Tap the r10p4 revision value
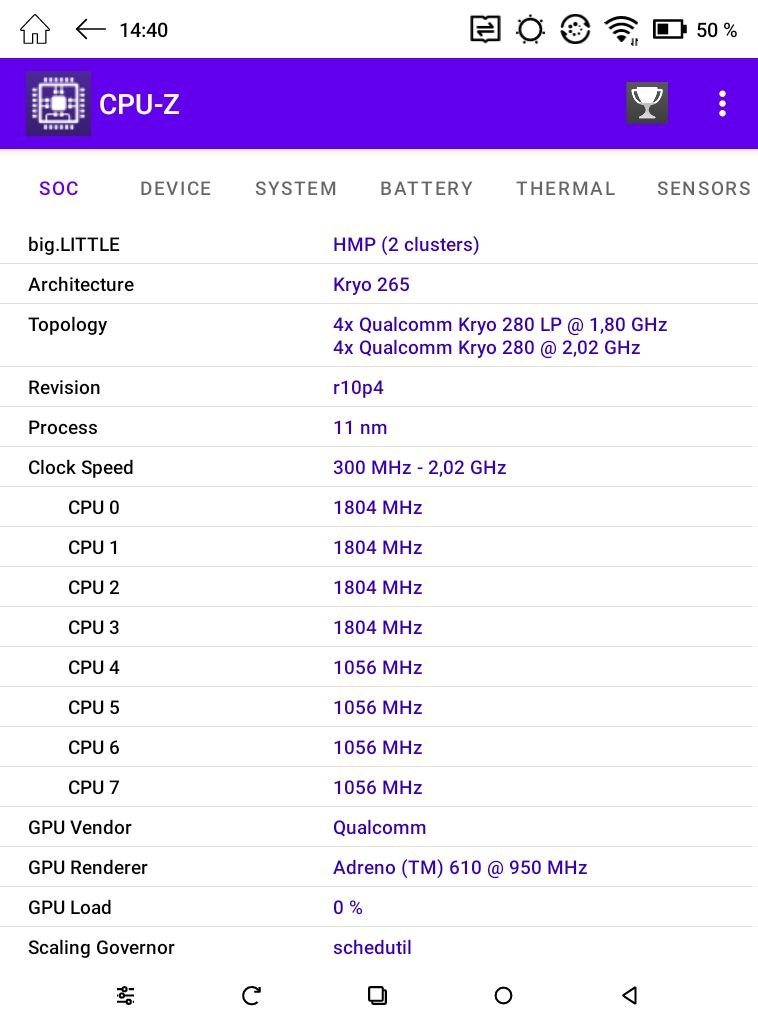Image resolution: width=758 pixels, height=1024 pixels. pyautogui.click(x=358, y=388)
